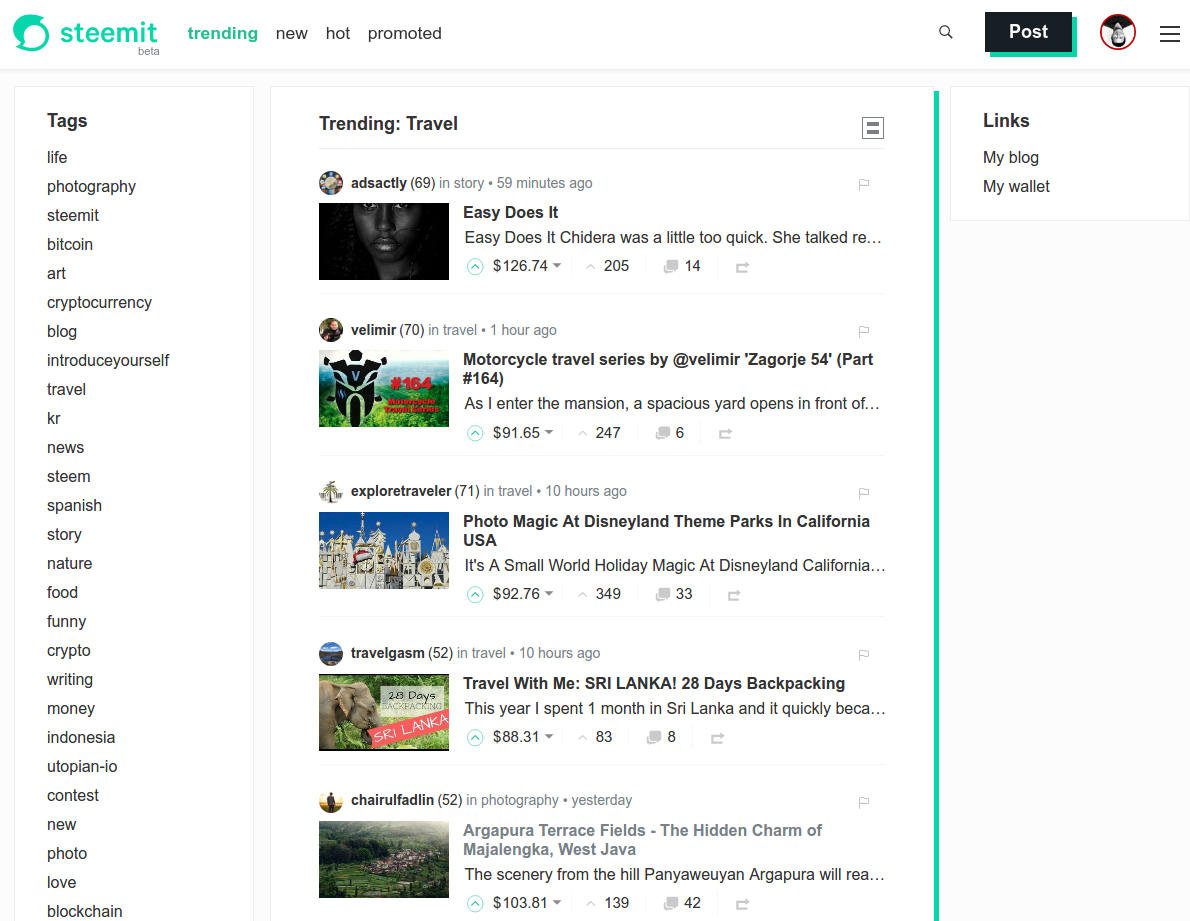Flag the travelgasm post

tap(864, 654)
